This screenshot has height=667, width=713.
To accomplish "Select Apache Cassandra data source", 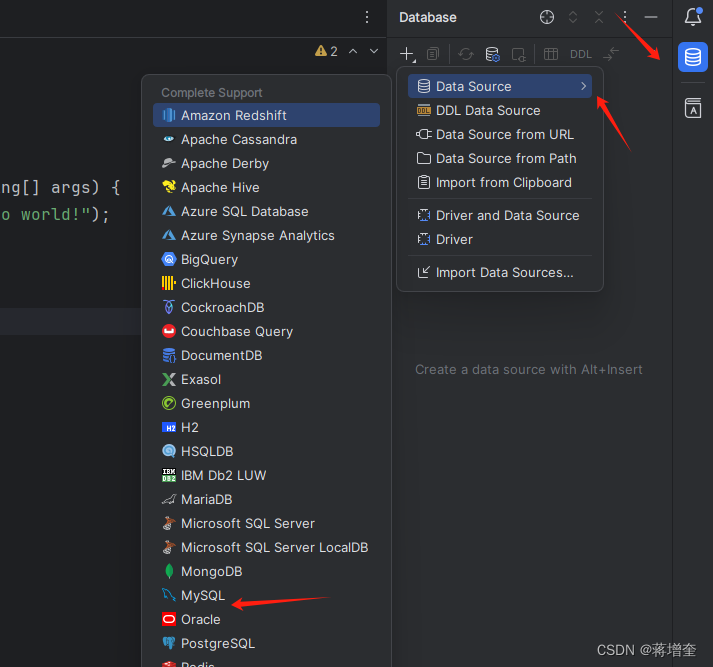I will tap(266, 140).
